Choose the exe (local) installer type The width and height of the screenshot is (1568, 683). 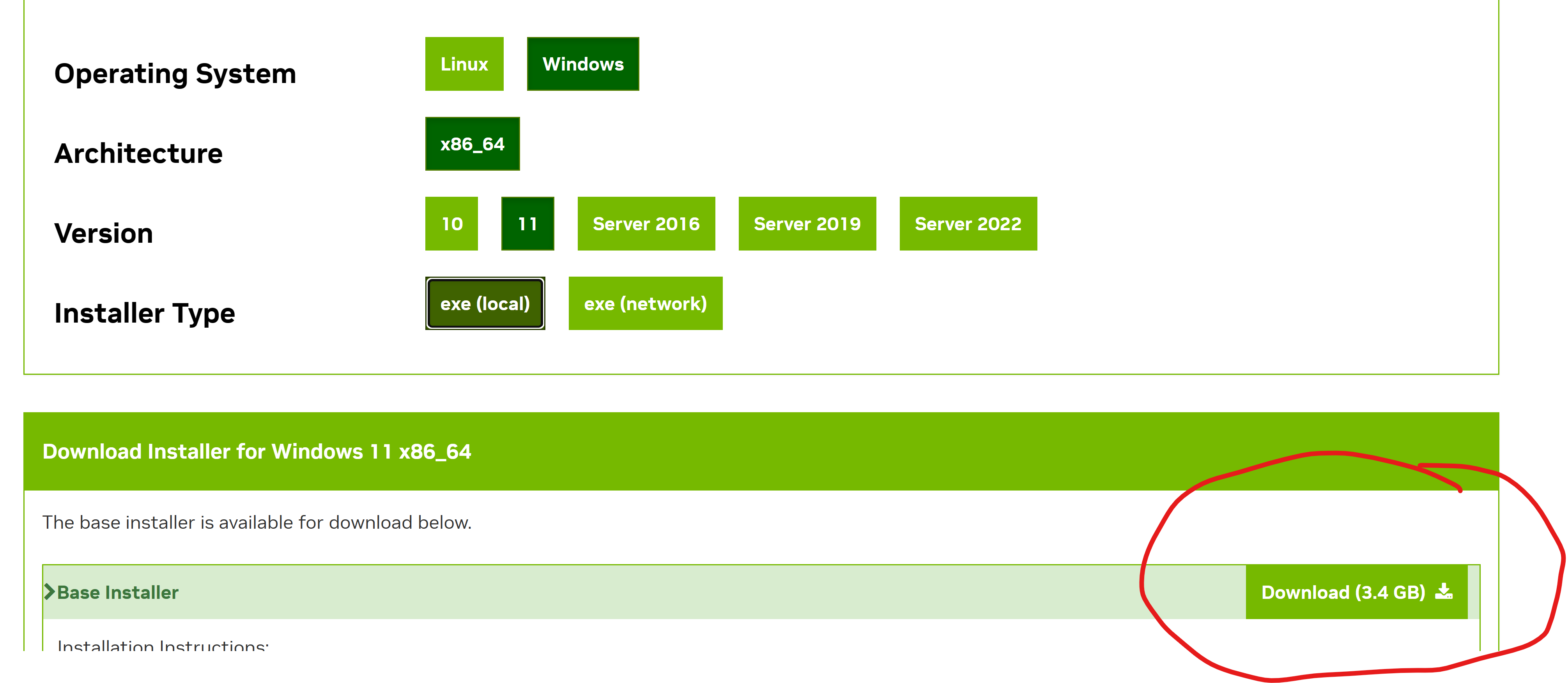tap(485, 303)
